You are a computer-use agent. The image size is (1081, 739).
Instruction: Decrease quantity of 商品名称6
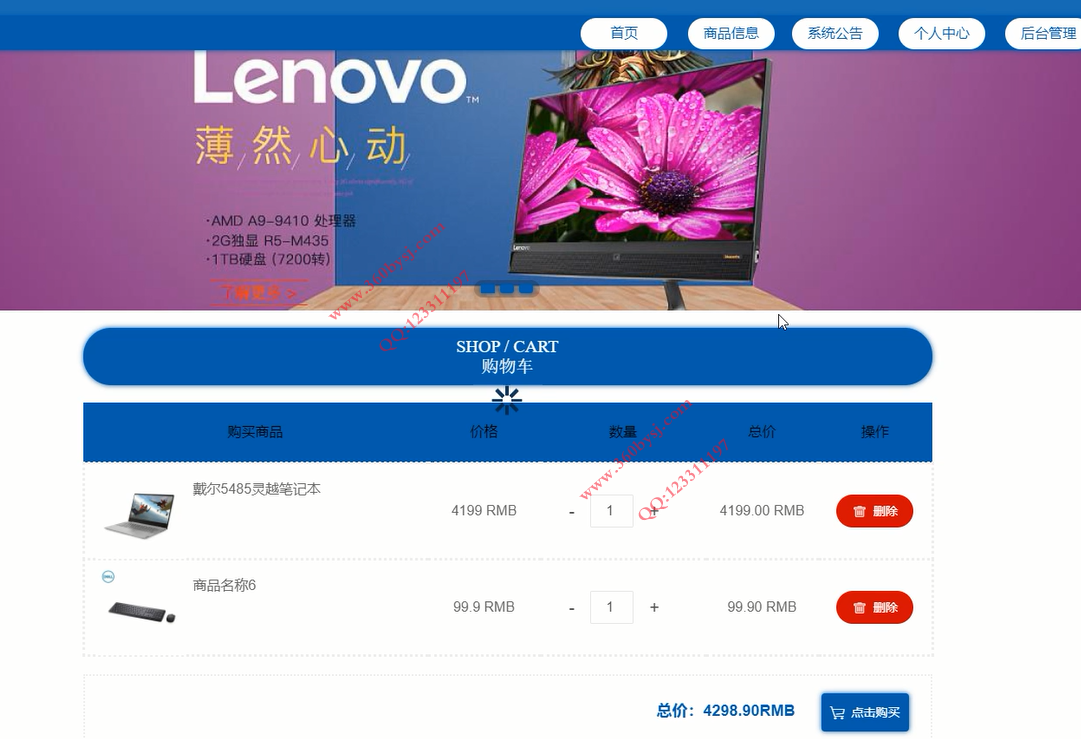tap(572, 609)
